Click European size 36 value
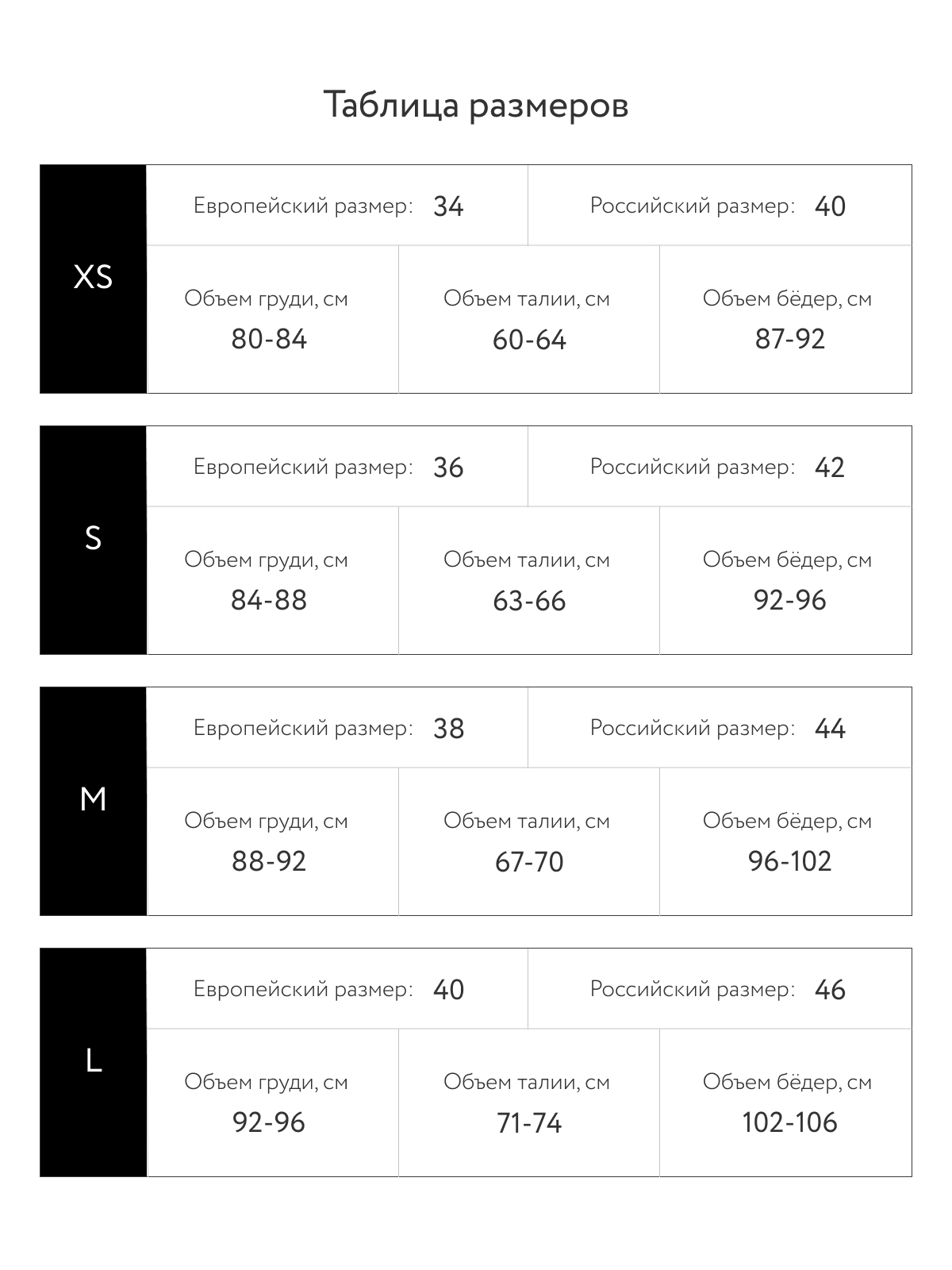 448,468
